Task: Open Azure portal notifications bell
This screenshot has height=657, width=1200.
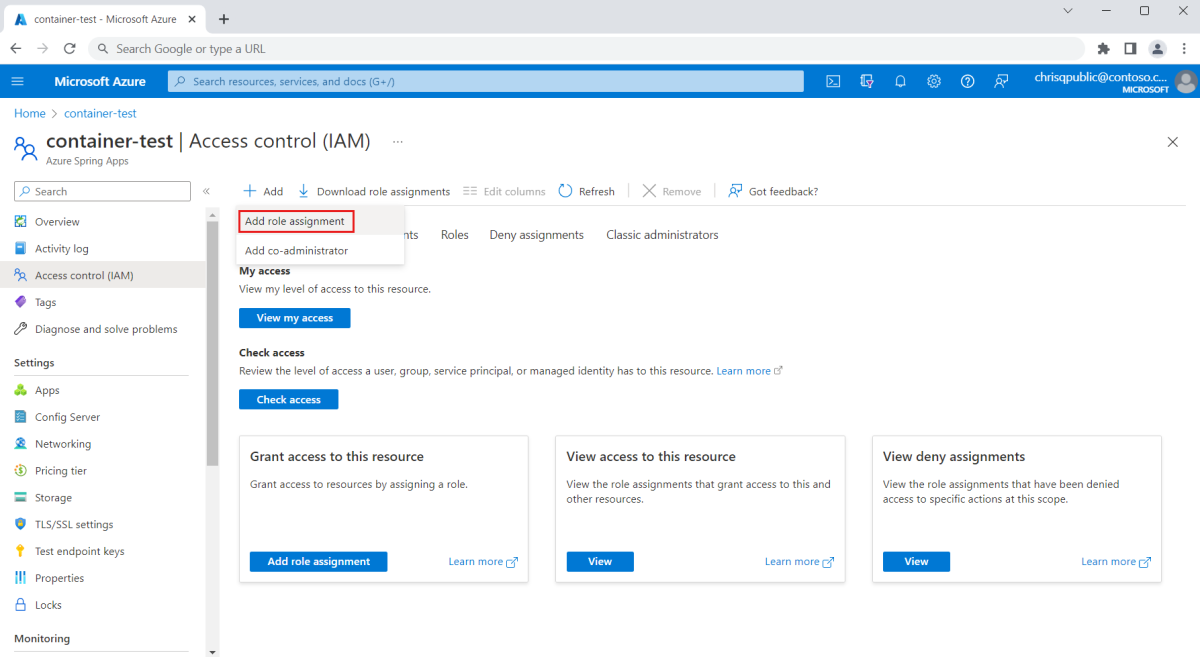Action: (899, 81)
